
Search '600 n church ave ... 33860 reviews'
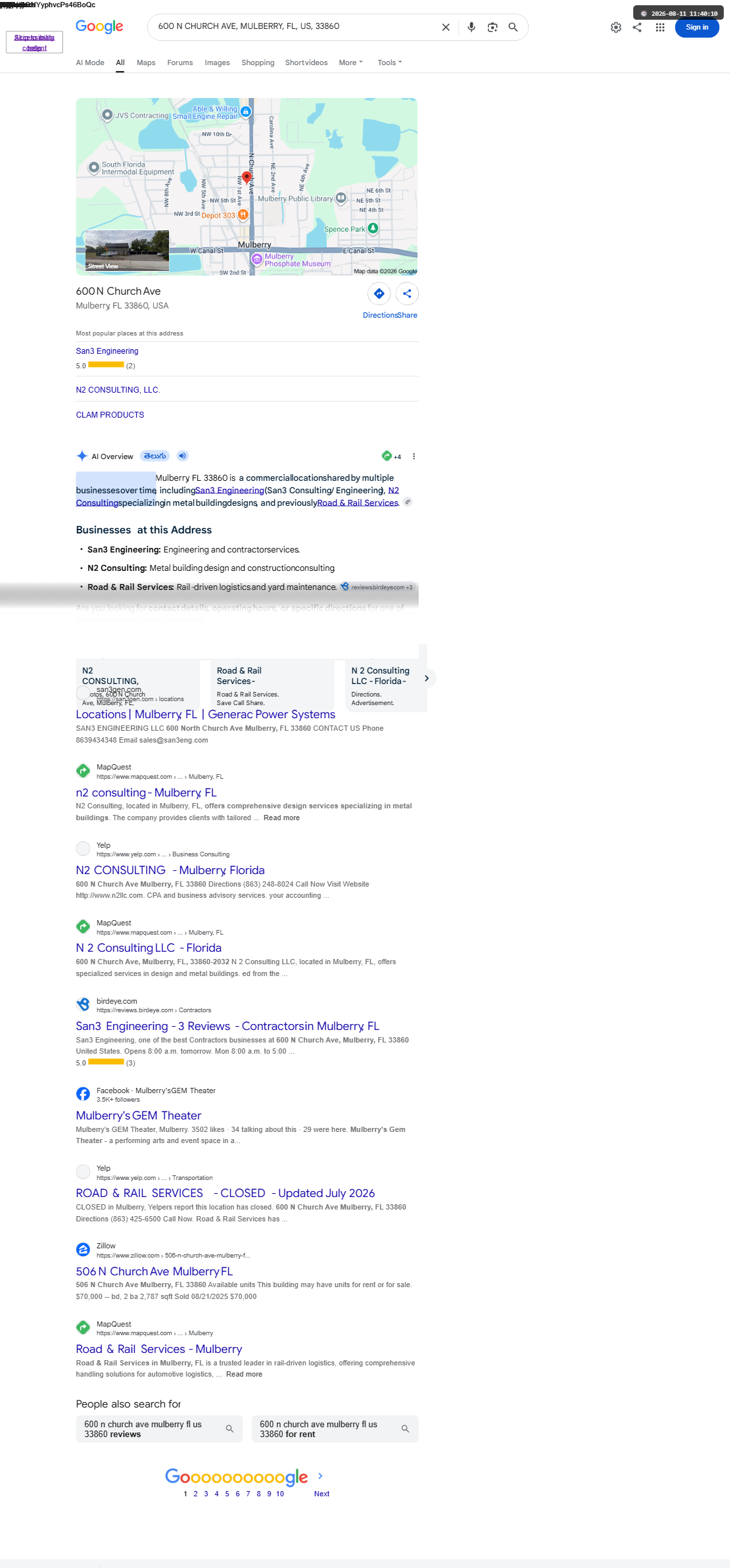coord(159,1429)
